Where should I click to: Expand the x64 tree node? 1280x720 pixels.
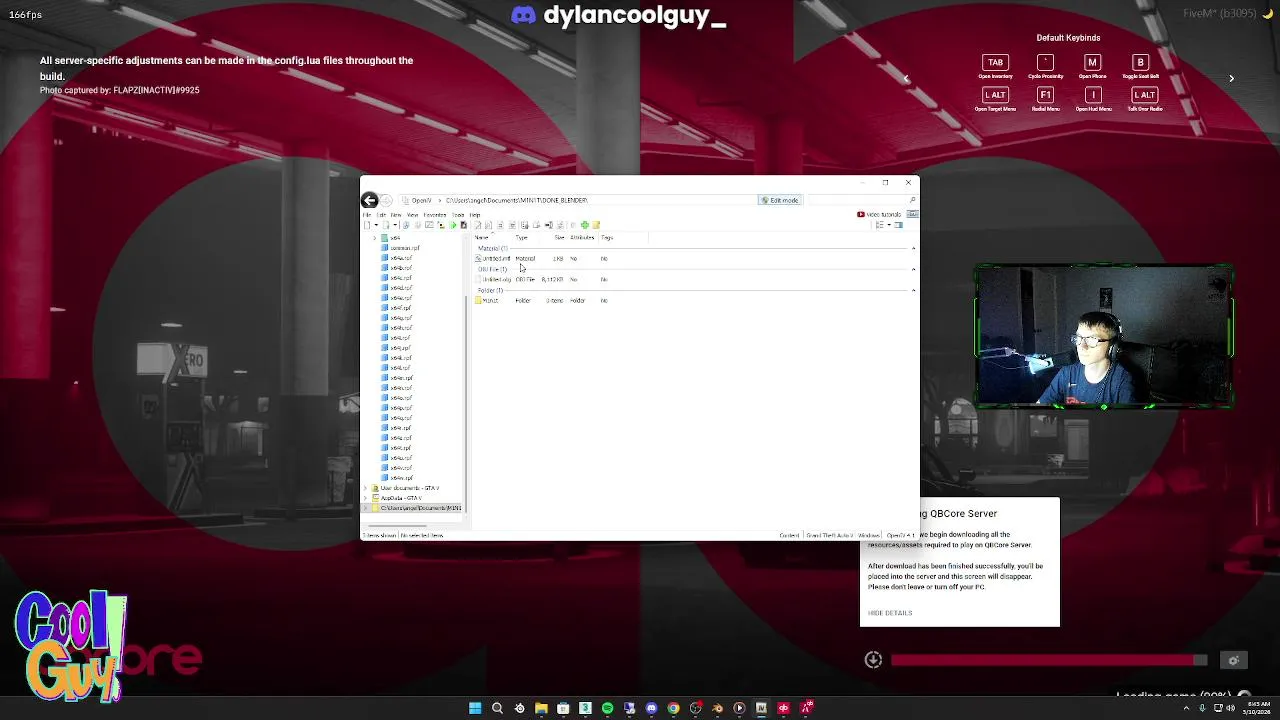pos(374,238)
